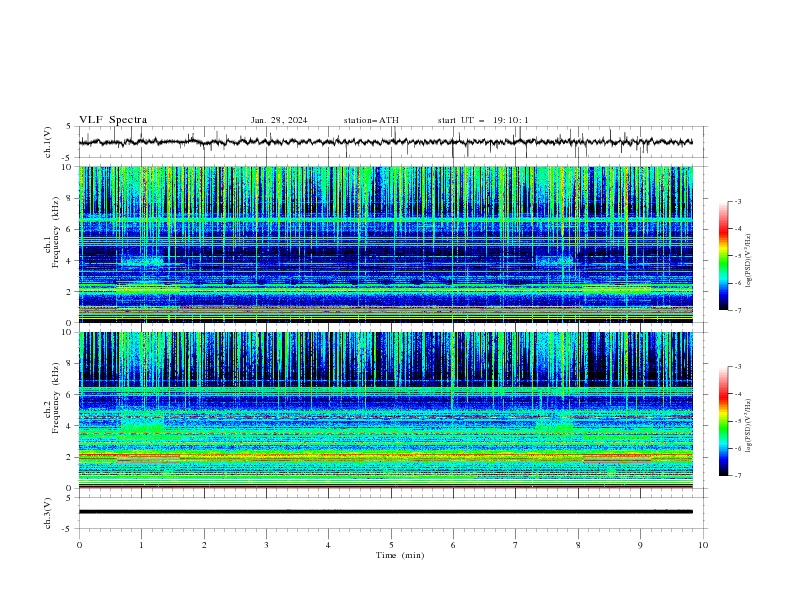The image size is (792, 612).
Task: Click the "VLF Spectra" plot title
Action: 113,120
